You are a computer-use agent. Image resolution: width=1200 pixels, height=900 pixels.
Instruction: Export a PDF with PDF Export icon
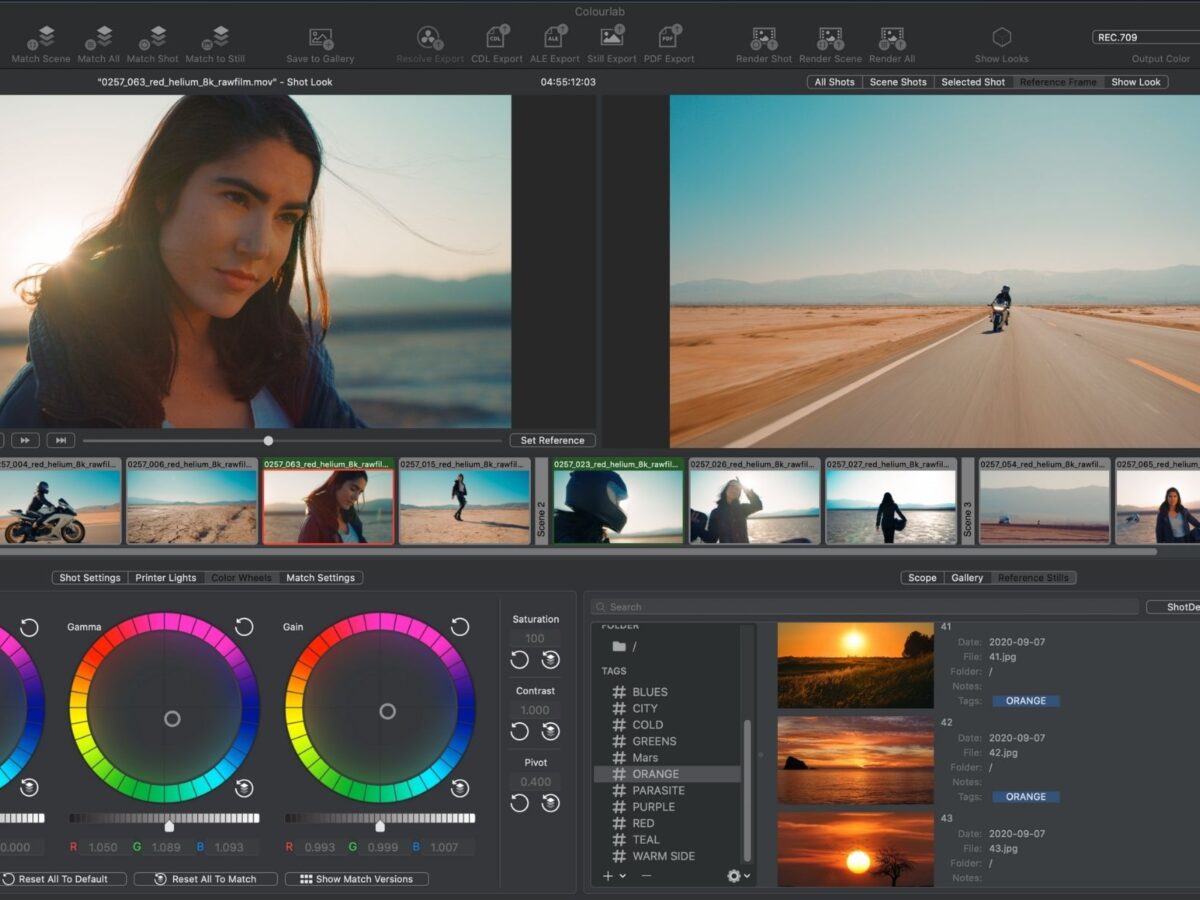point(669,38)
